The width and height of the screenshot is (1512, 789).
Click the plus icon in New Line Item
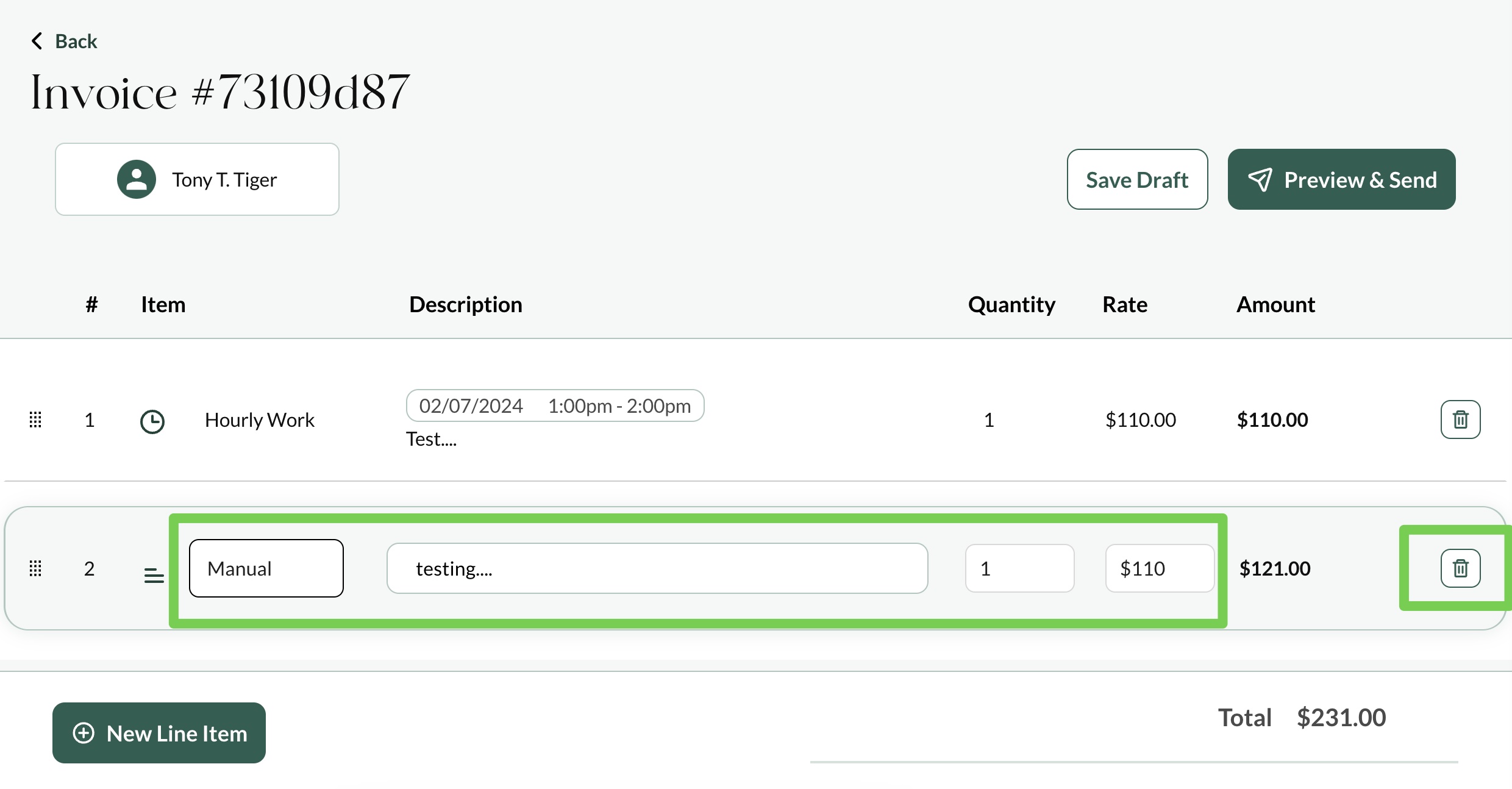click(x=83, y=733)
